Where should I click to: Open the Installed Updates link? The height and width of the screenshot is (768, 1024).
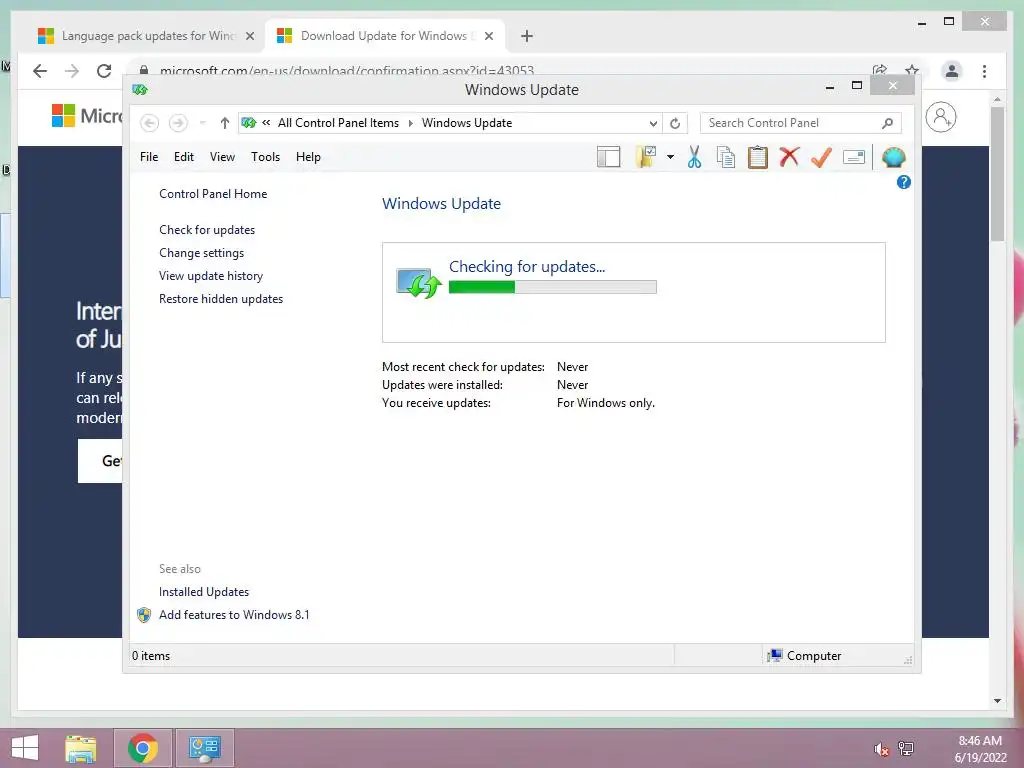tap(204, 592)
